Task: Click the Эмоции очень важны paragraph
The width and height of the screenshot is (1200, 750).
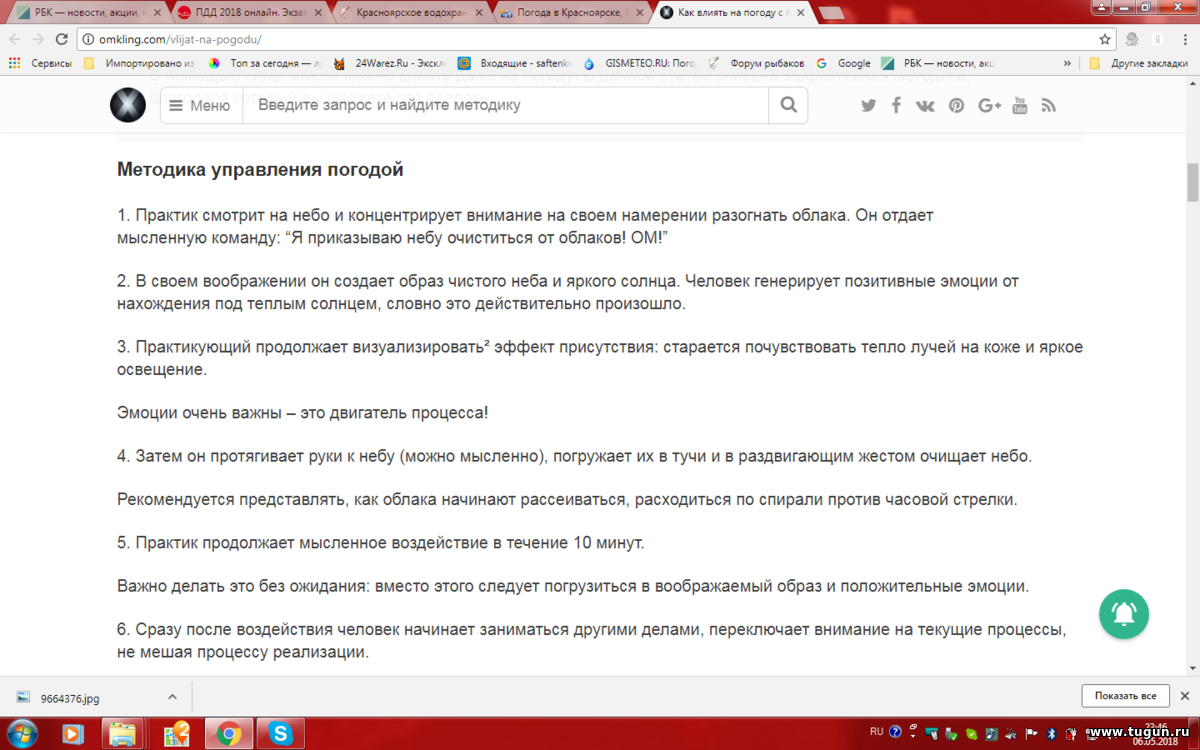Action: coord(303,413)
